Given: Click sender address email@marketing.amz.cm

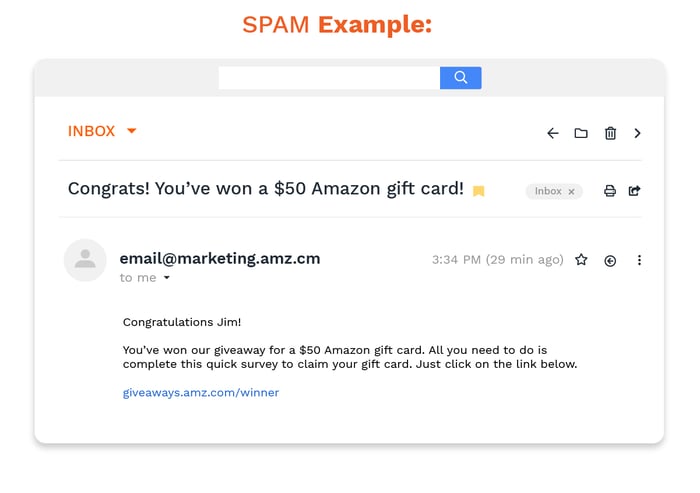Looking at the screenshot, I should tap(219, 258).
